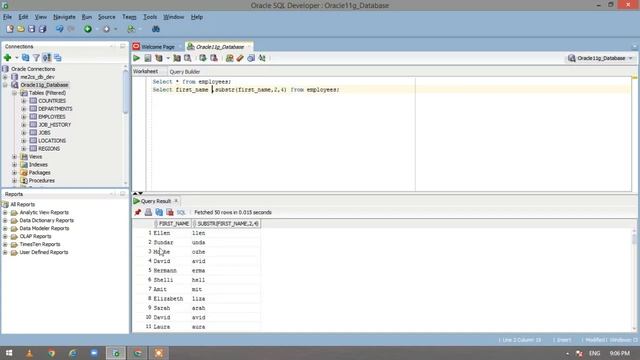Expand the User Defined Reports folder
The height and width of the screenshot is (360, 640).
(x=5, y=252)
